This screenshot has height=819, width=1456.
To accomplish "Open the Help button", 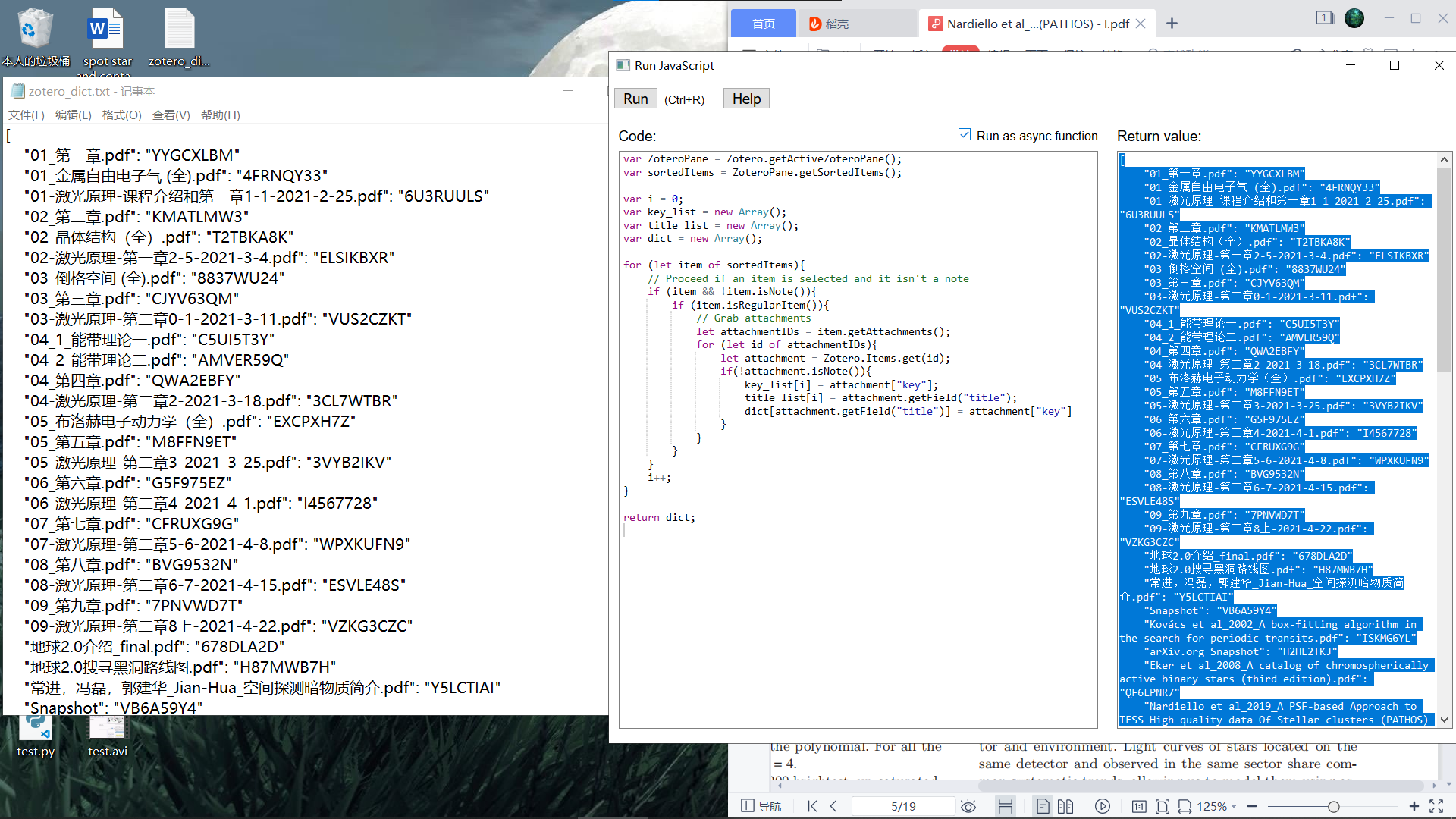I will [746, 99].
